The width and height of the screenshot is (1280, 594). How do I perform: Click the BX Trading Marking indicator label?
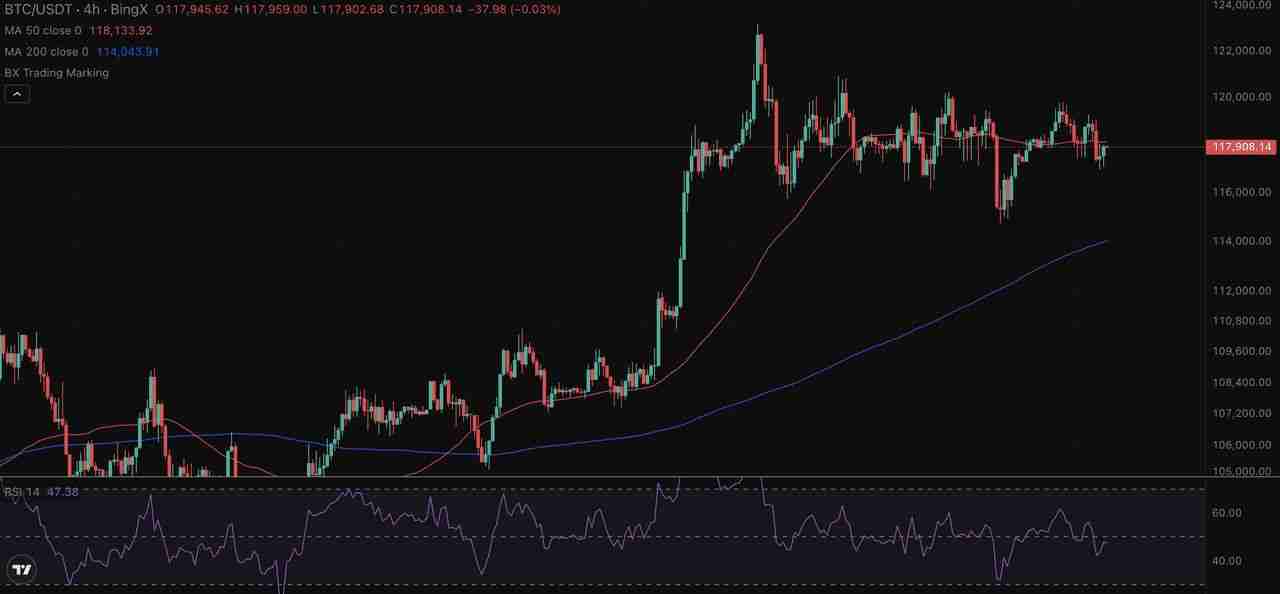[x=56, y=73]
